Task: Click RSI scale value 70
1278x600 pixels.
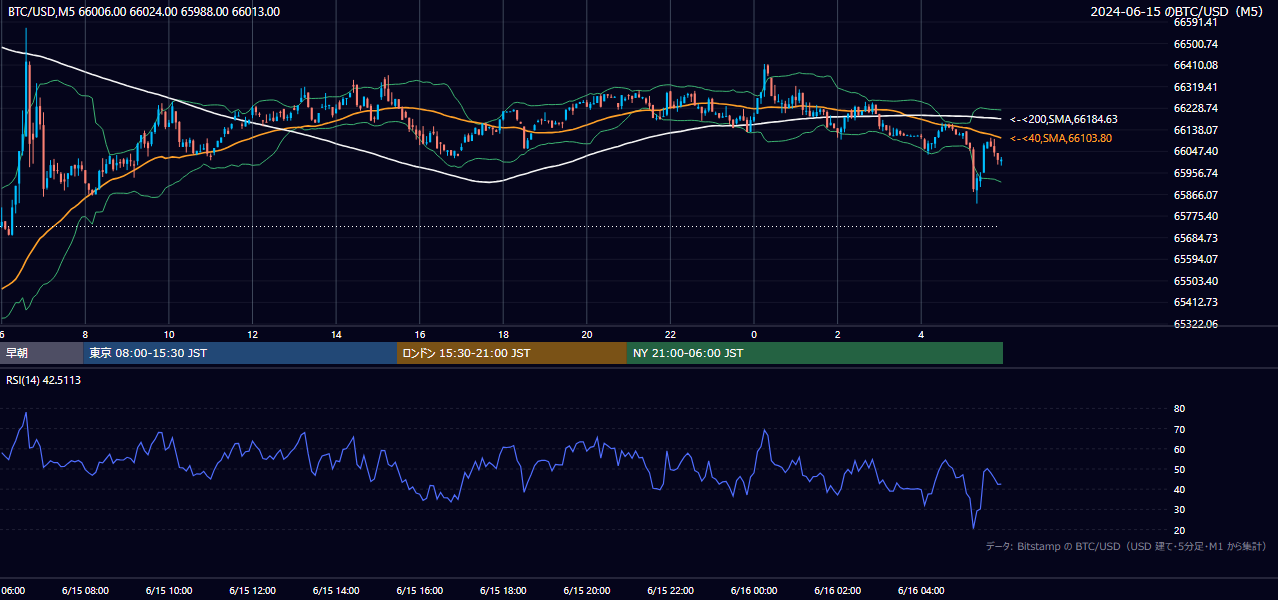Action: pos(1179,429)
